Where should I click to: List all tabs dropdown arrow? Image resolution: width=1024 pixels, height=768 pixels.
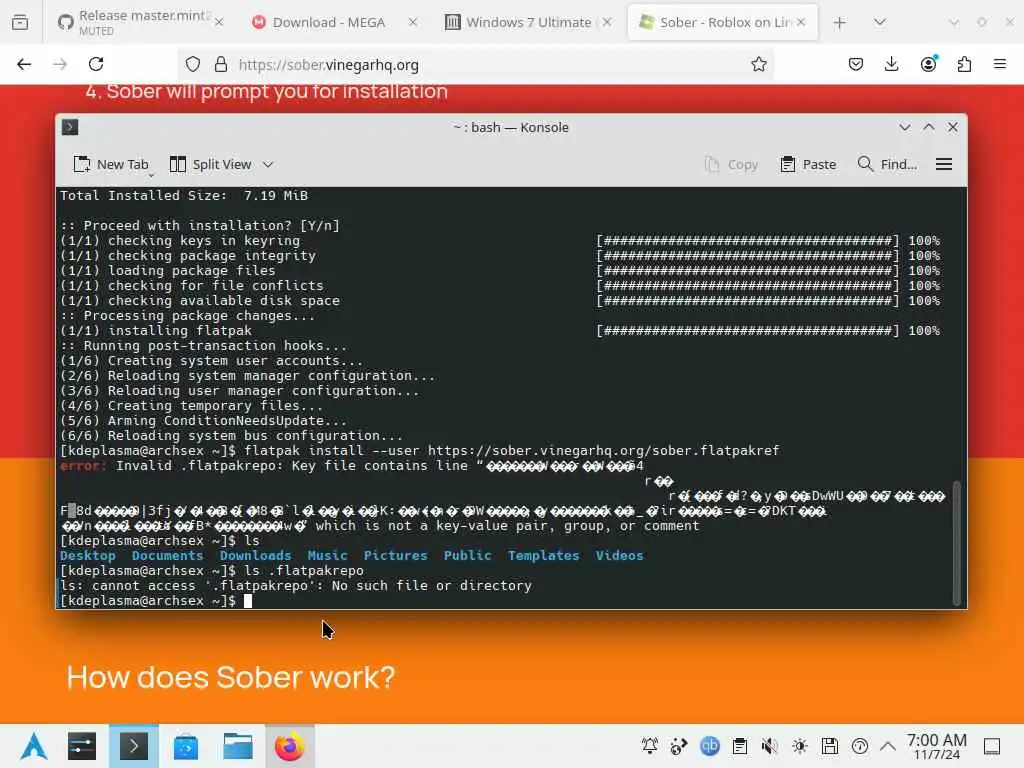coord(880,22)
